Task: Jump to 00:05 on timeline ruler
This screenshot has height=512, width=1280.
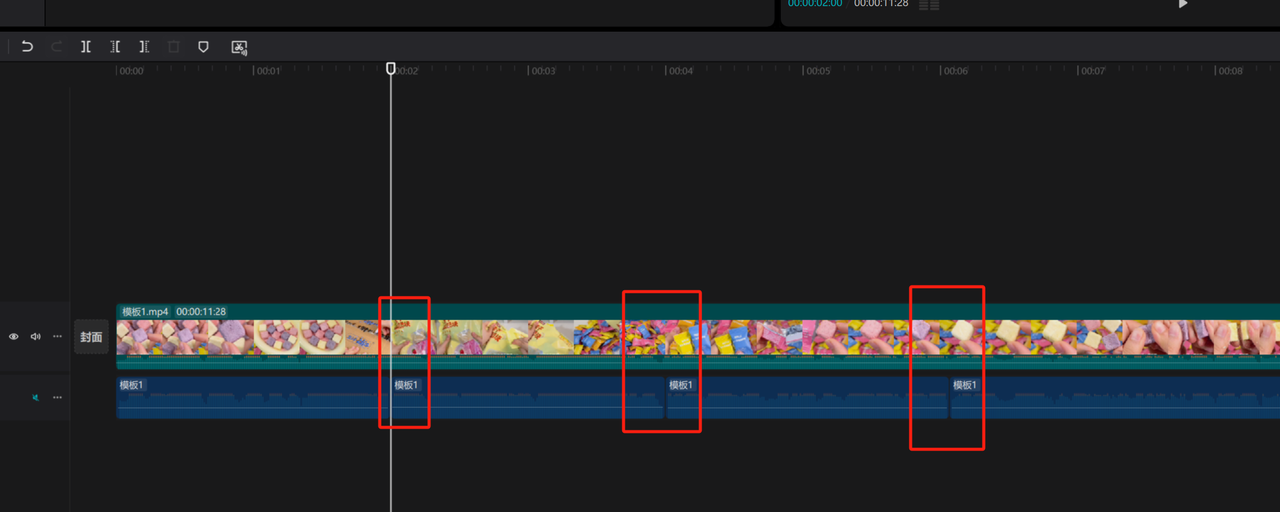Action: point(818,71)
